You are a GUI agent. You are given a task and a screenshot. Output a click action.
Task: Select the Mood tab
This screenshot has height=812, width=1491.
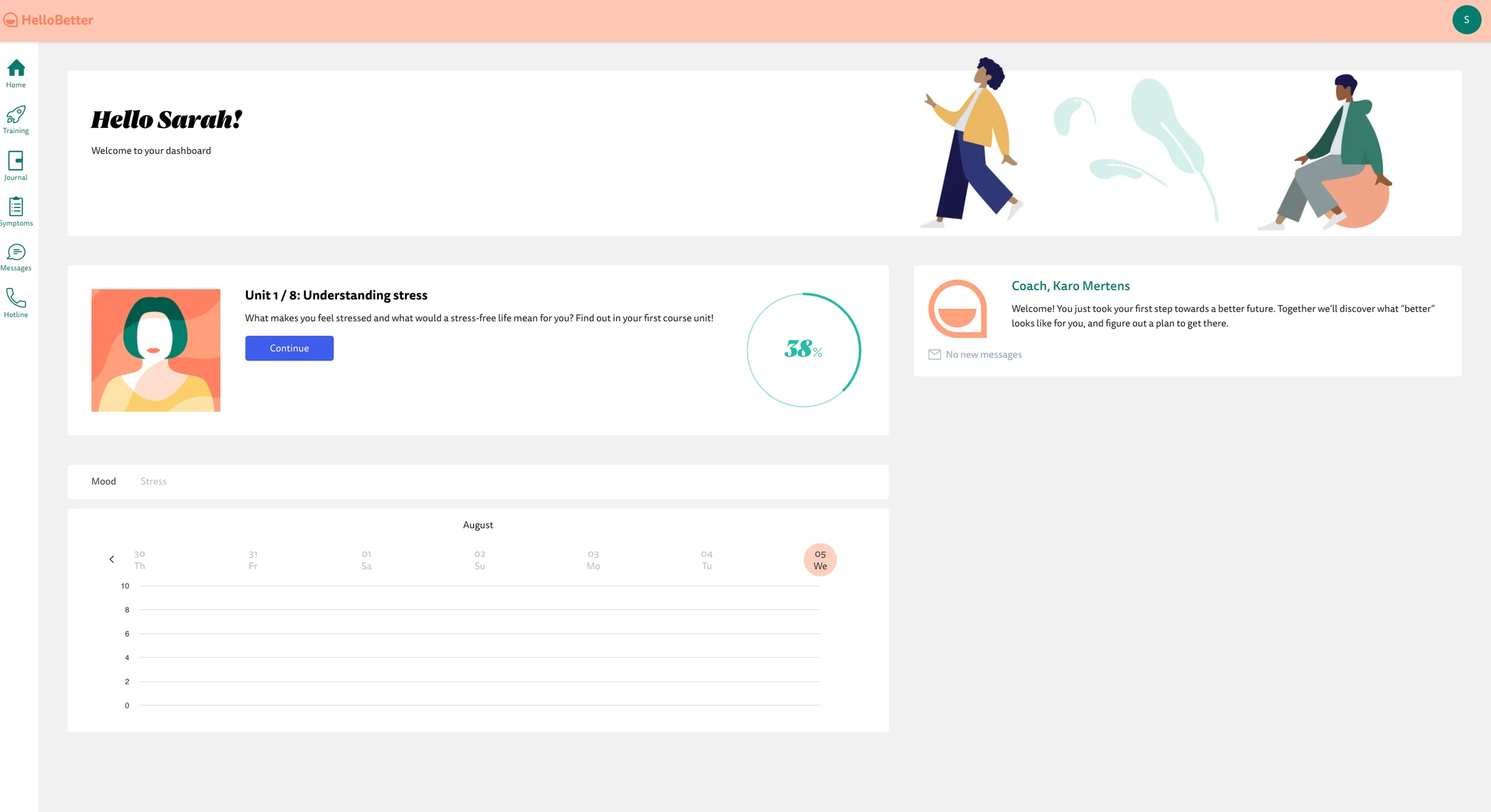(x=104, y=481)
